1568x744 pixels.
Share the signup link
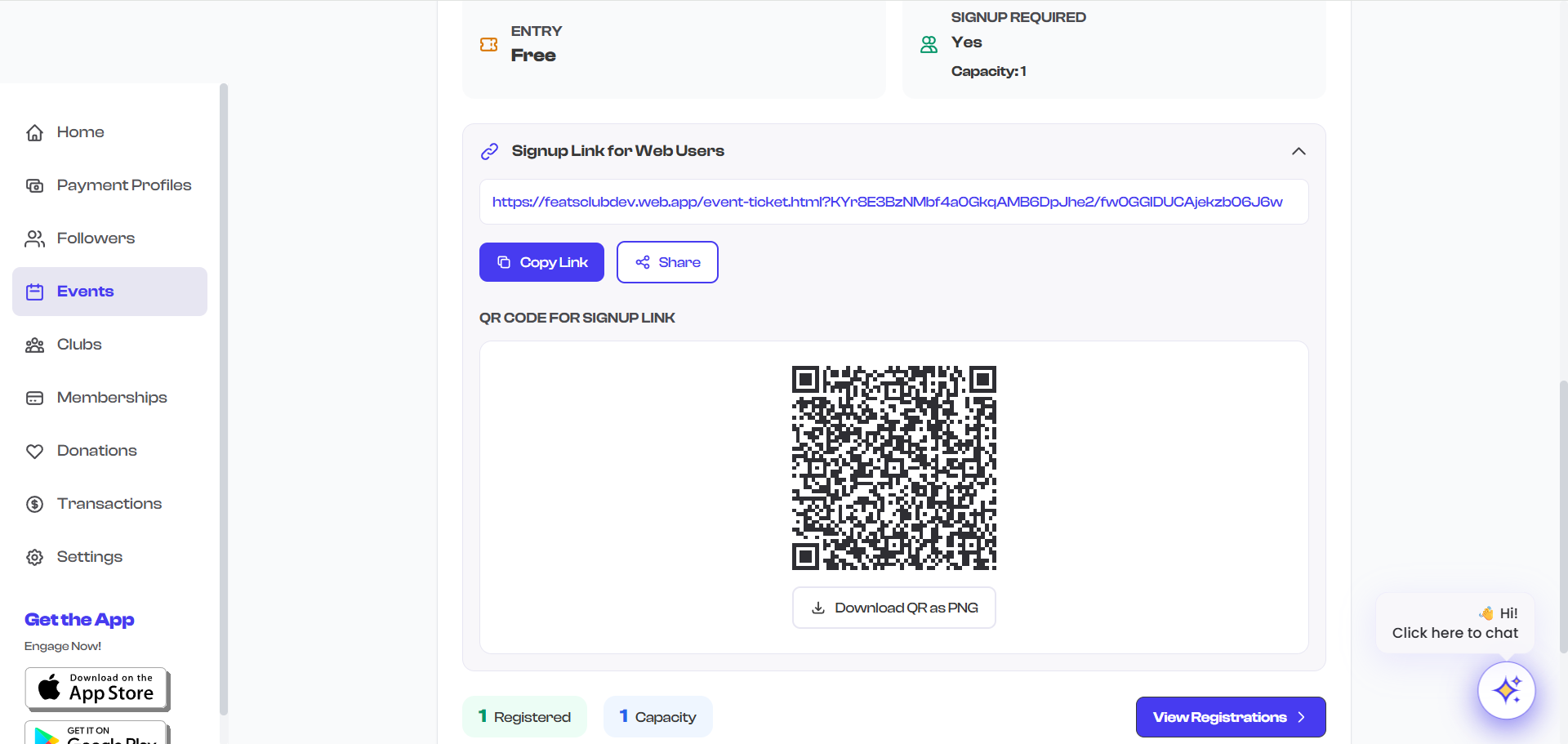tap(667, 262)
